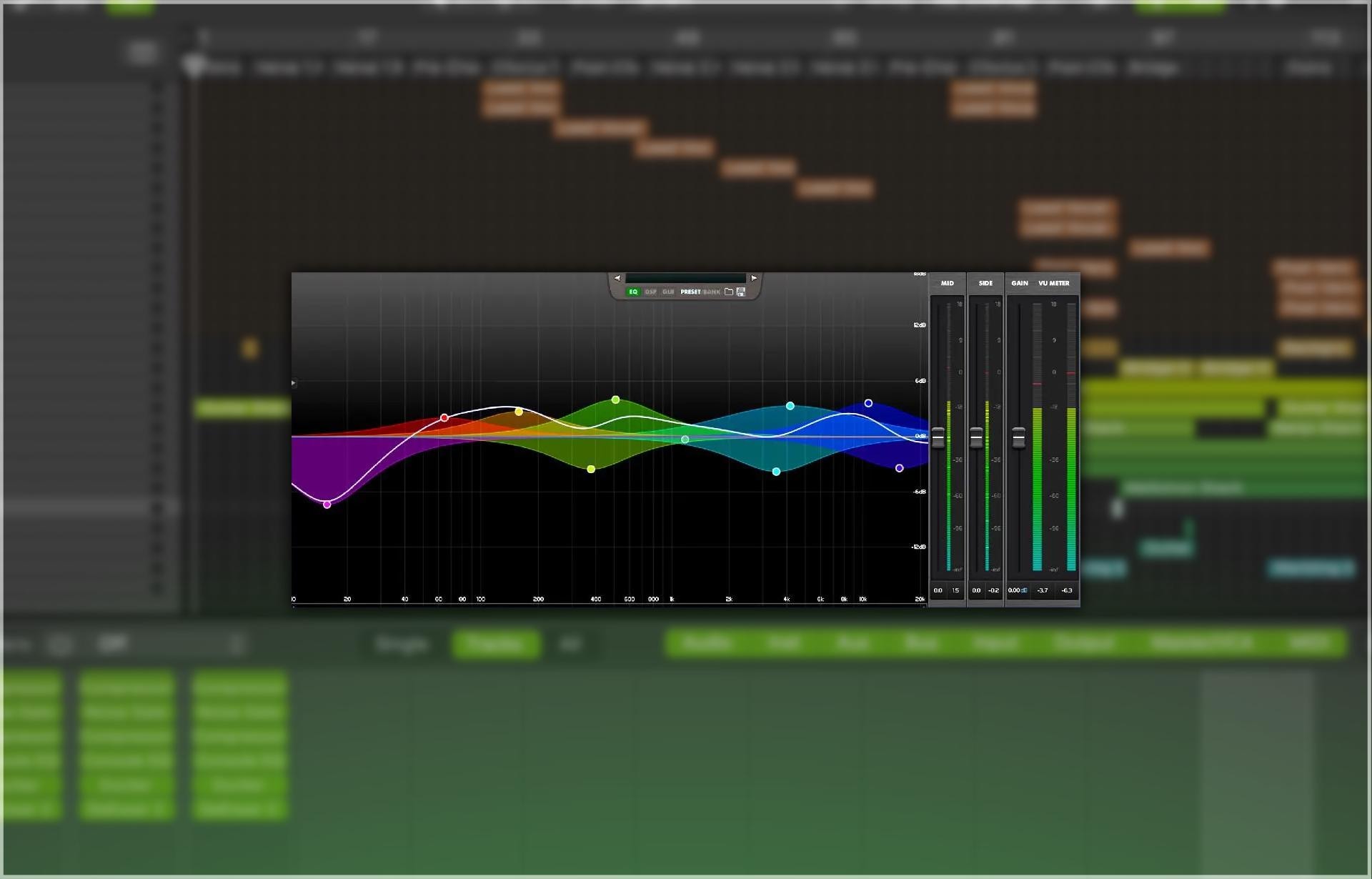The height and width of the screenshot is (879, 1372).
Task: Click the SIDE peak readout -0.2
Action: tap(993, 590)
